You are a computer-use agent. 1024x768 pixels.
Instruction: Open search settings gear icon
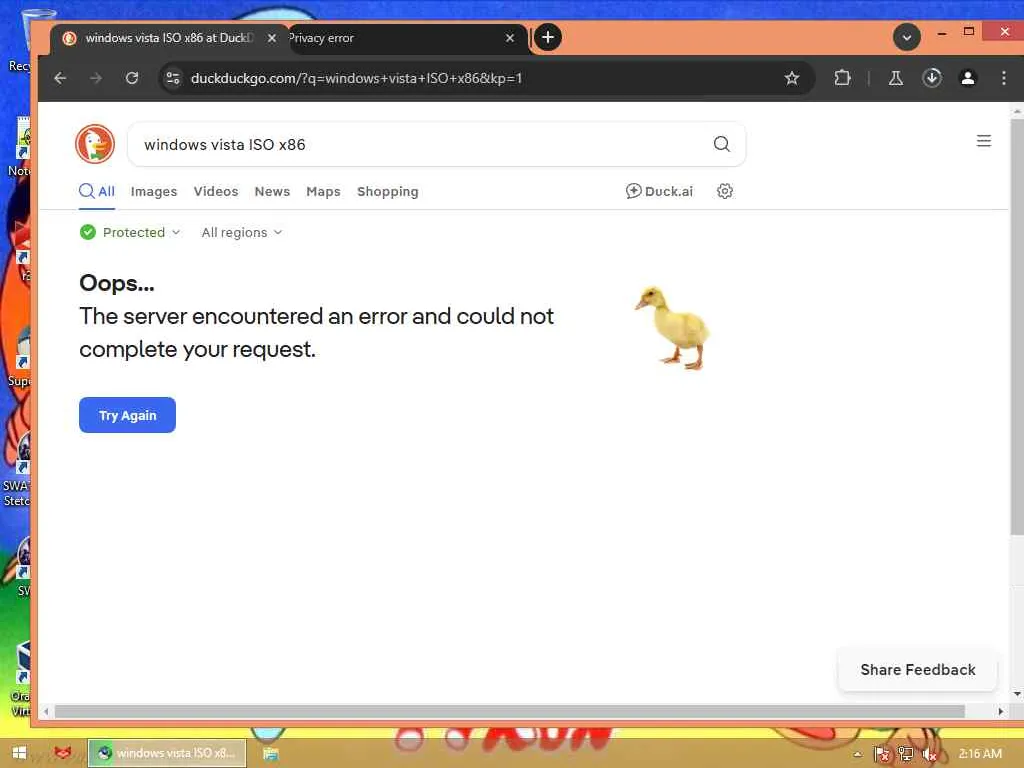pos(724,191)
